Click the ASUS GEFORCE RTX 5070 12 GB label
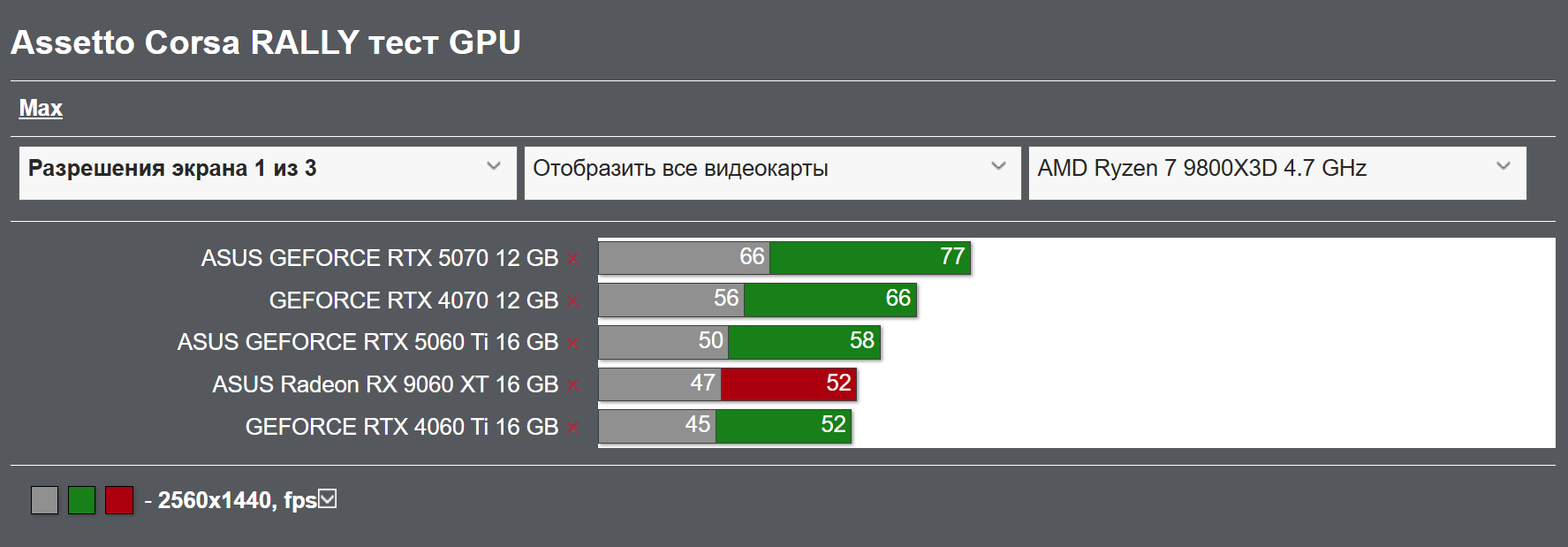The image size is (1568, 547). pos(379,258)
